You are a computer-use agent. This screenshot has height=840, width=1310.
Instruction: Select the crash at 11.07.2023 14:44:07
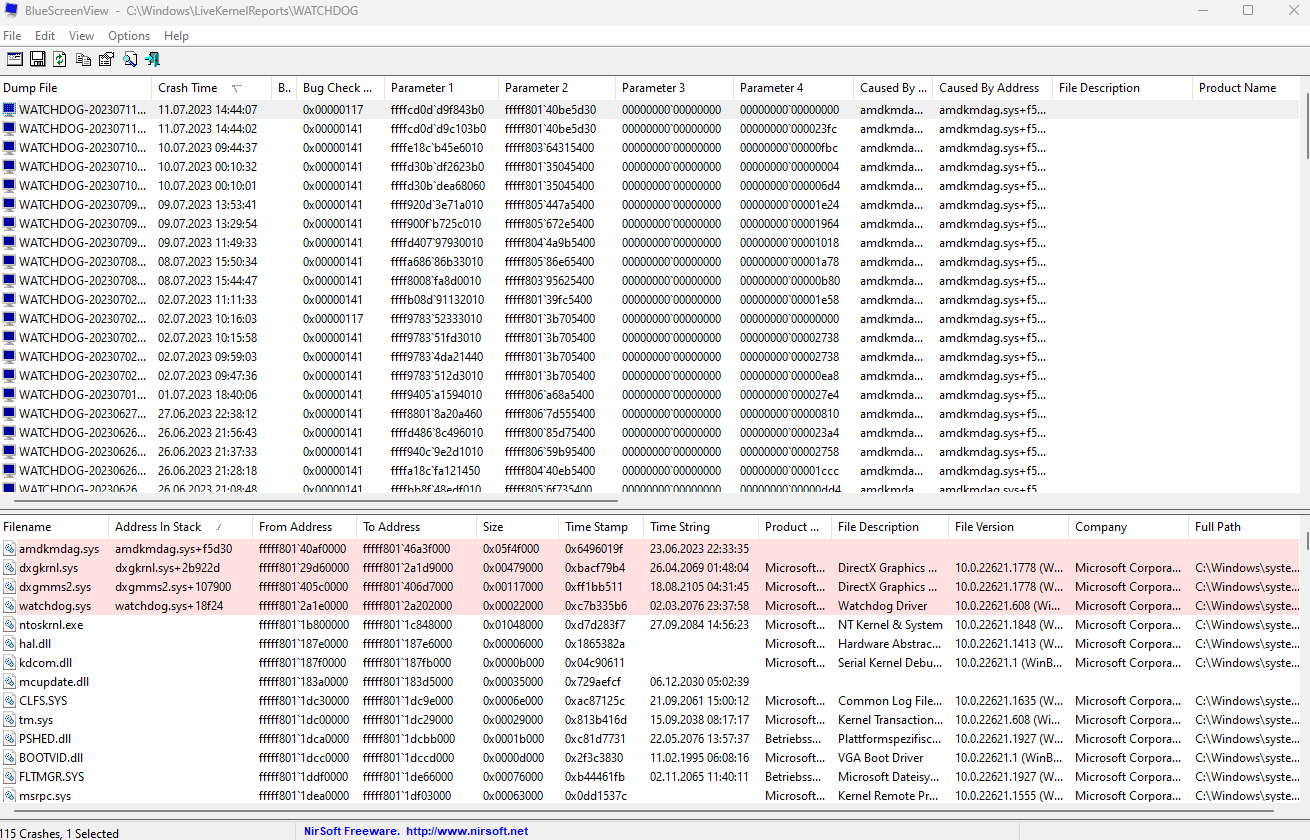point(649,110)
